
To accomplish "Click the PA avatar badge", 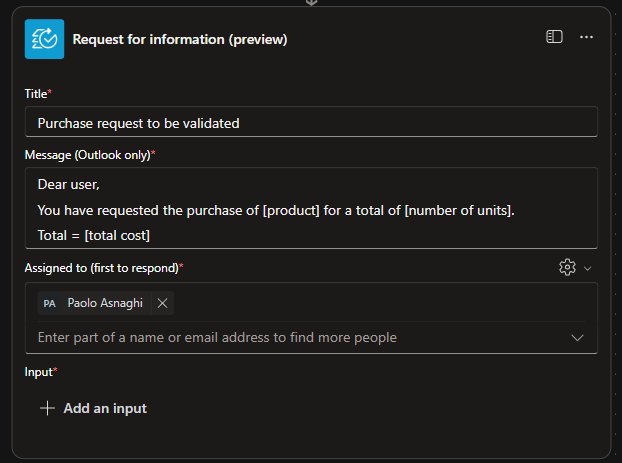I will pos(49,303).
